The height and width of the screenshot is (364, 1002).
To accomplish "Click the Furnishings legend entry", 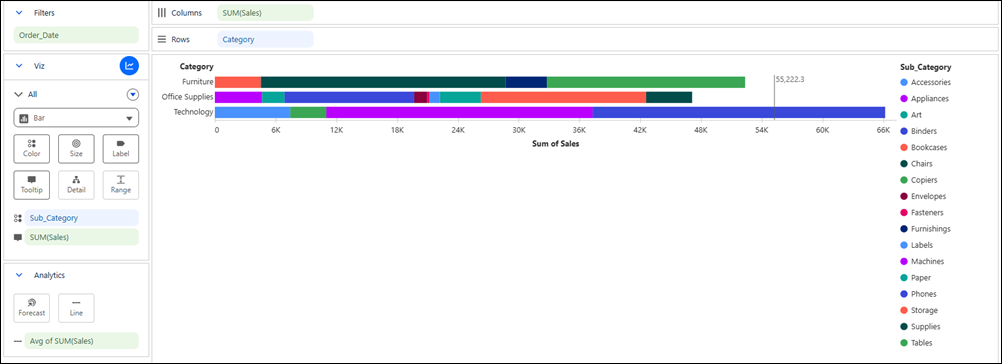I will [x=925, y=229].
